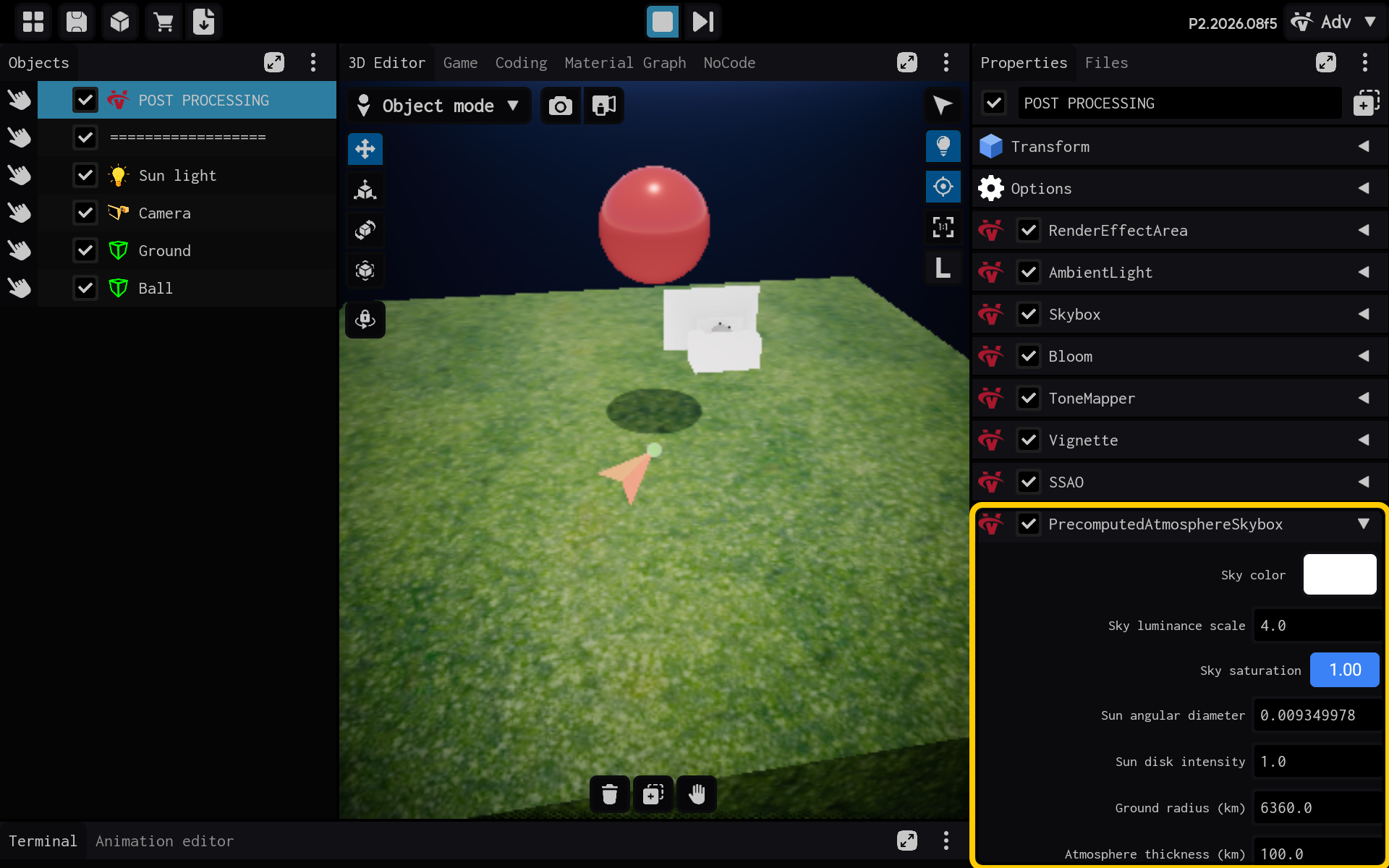Take a screenshot with camera icon
Viewport: 1389px width, 868px height.
[561, 106]
